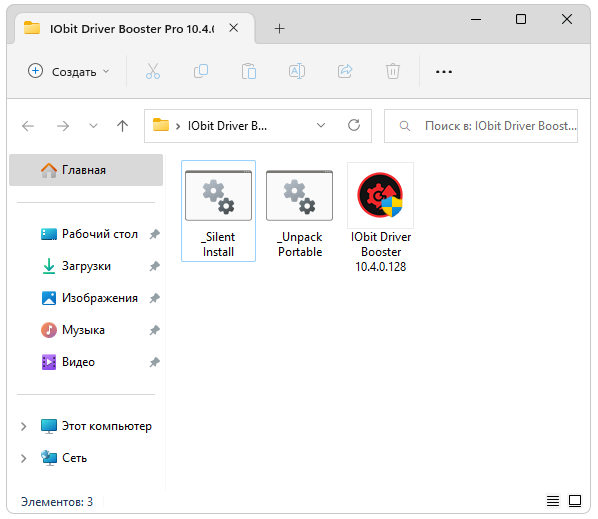This screenshot has height=519, width=598.
Task: Open the three-dots more options menu
Action: click(444, 72)
